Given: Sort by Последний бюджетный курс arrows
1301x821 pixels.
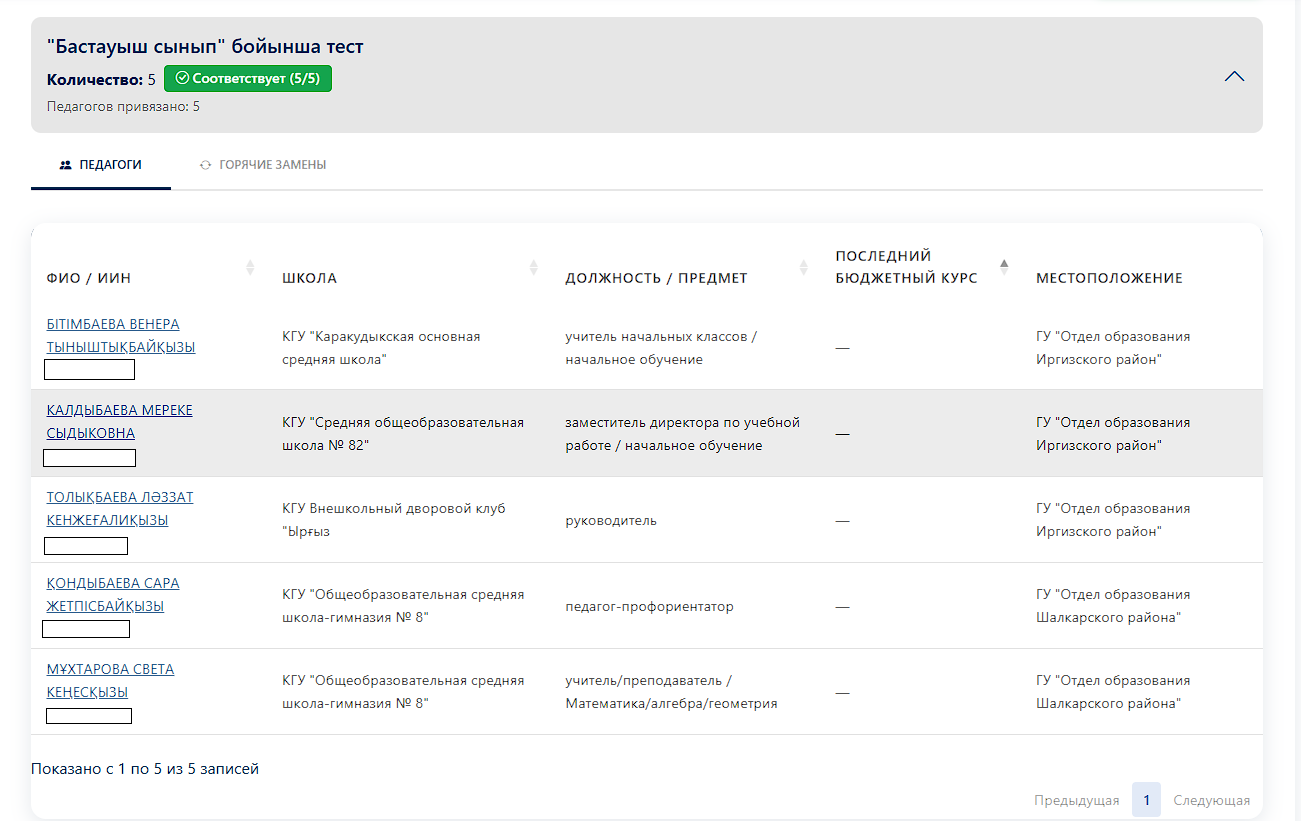Looking at the screenshot, I should tap(1004, 267).
